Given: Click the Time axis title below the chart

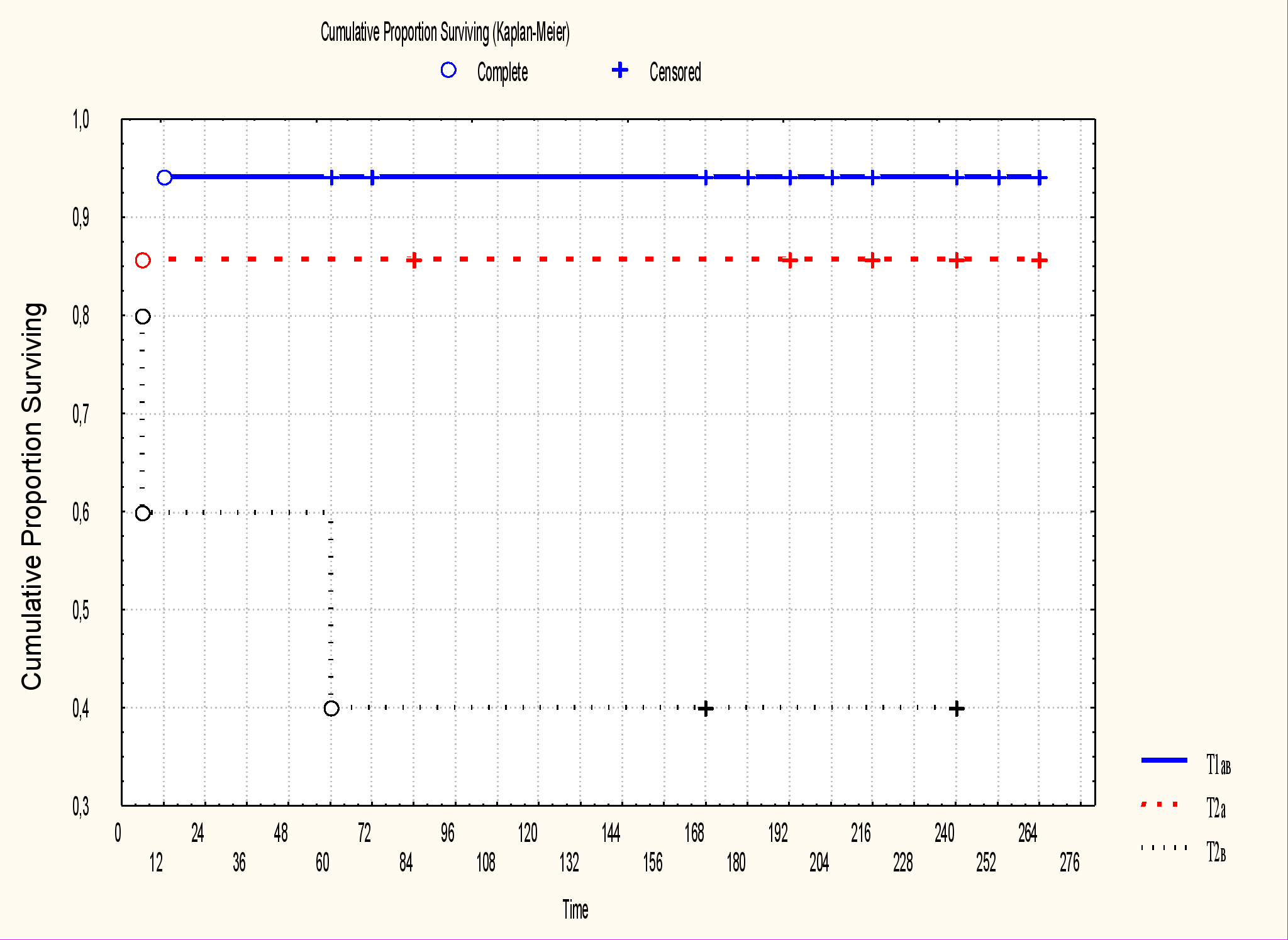Looking at the screenshot, I should (x=575, y=909).
